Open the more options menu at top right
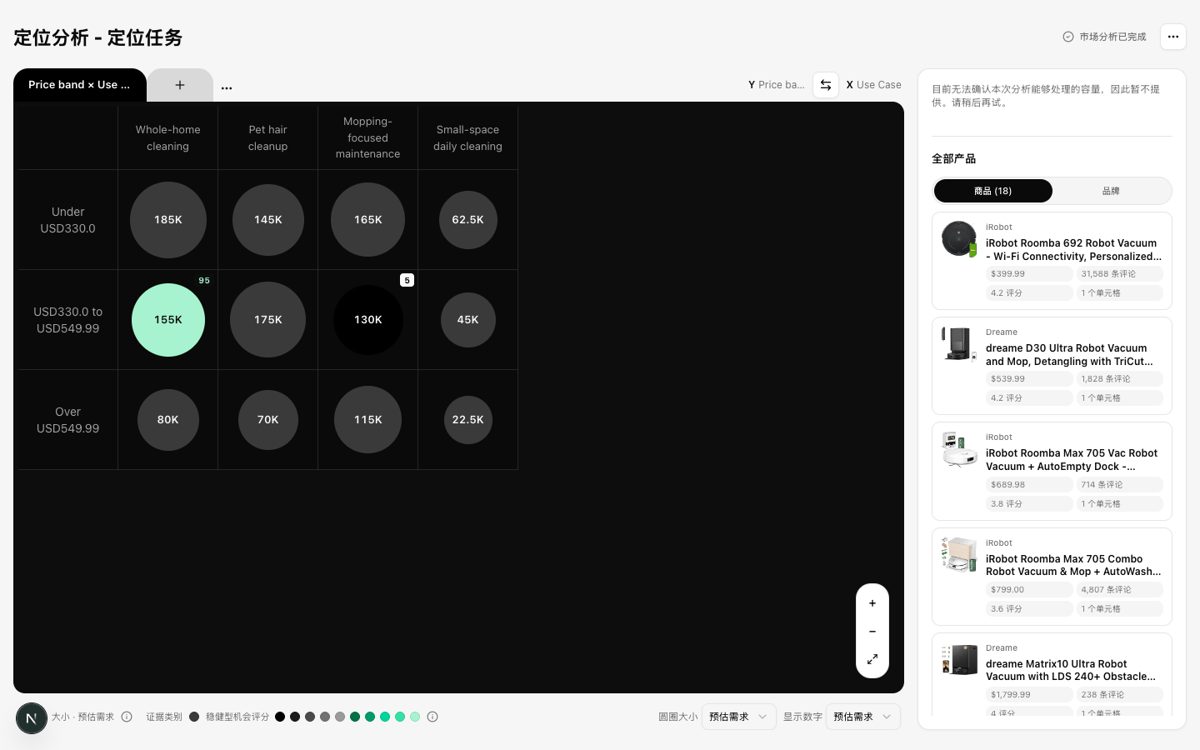The image size is (1200, 750). click(1173, 37)
